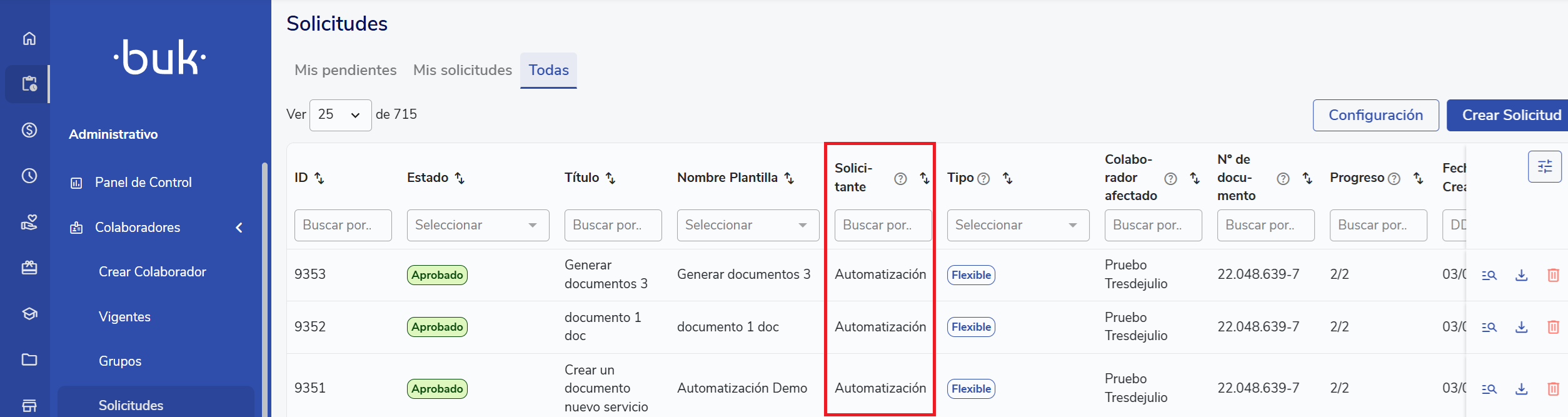Switch to Mis pendientes tab
1568x417 pixels.
pos(345,70)
